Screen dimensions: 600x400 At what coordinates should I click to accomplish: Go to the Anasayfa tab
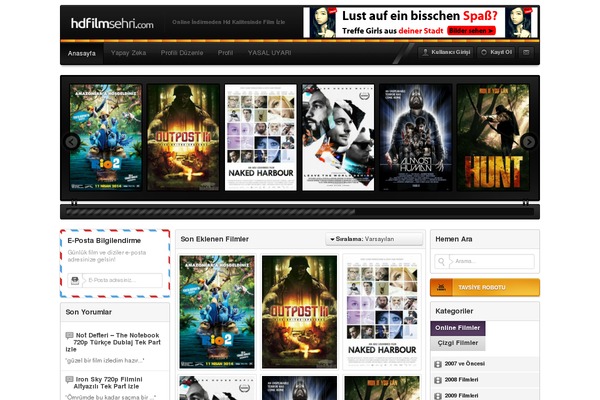(82, 53)
